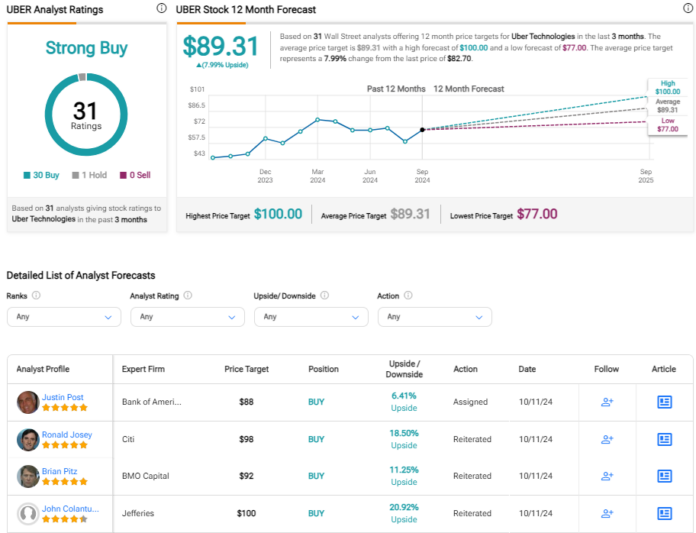The height and width of the screenshot is (533, 696).
Task: Open the Ranks dropdown
Action: (63, 317)
